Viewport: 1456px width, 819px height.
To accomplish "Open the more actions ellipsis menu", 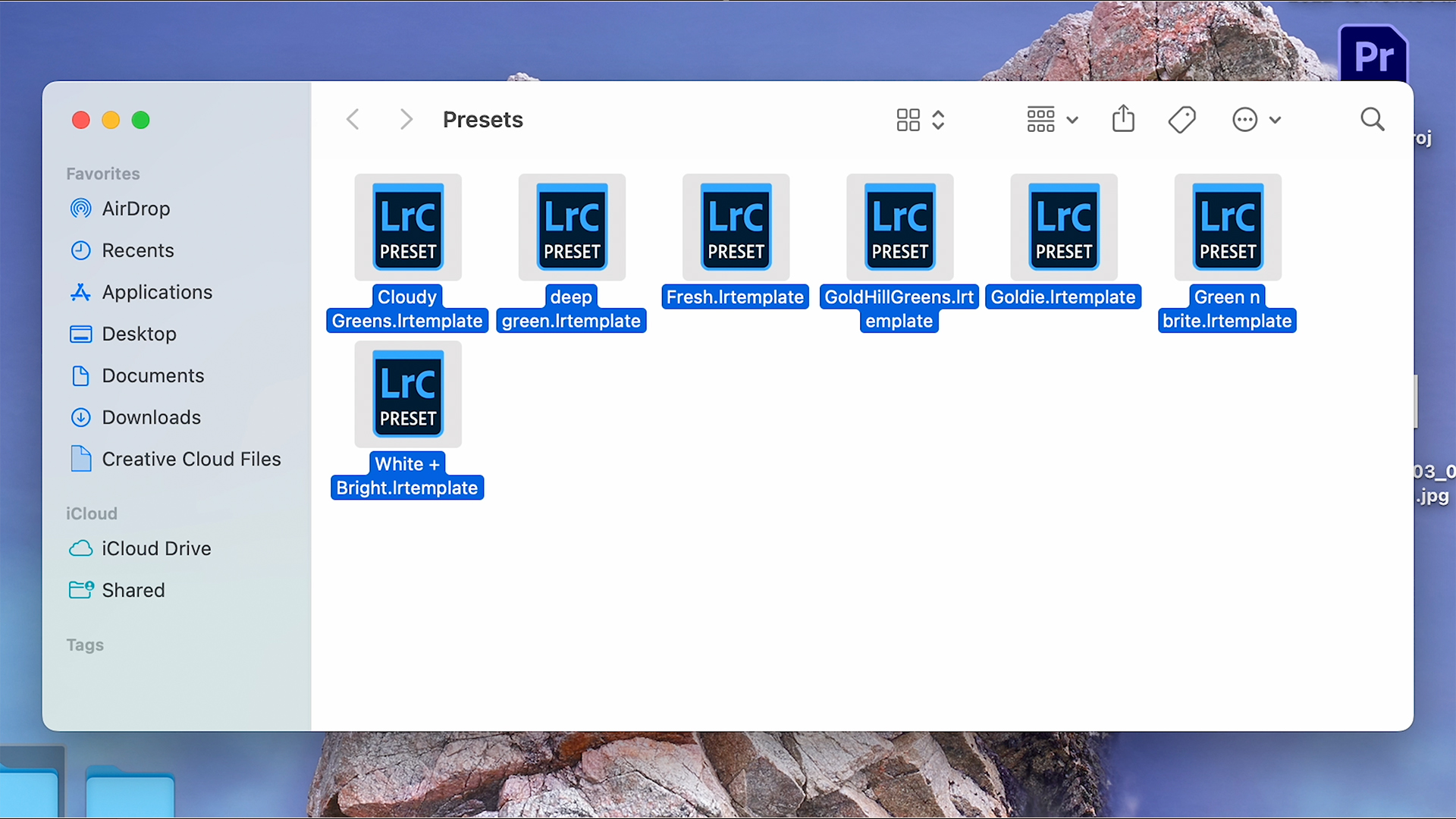I will pos(1256,120).
